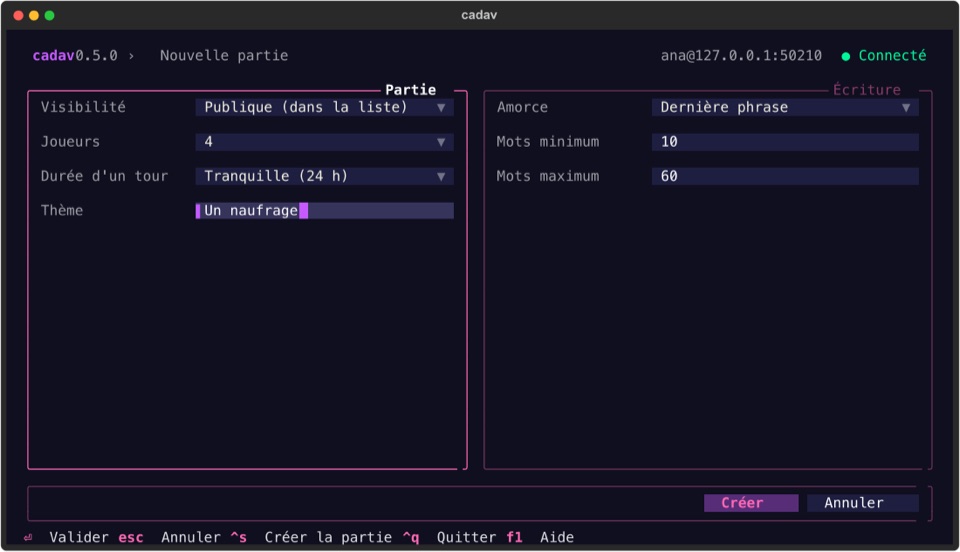The height and width of the screenshot is (552, 960).
Task: Click the yellow minimize window button
Action: (x=34, y=15)
